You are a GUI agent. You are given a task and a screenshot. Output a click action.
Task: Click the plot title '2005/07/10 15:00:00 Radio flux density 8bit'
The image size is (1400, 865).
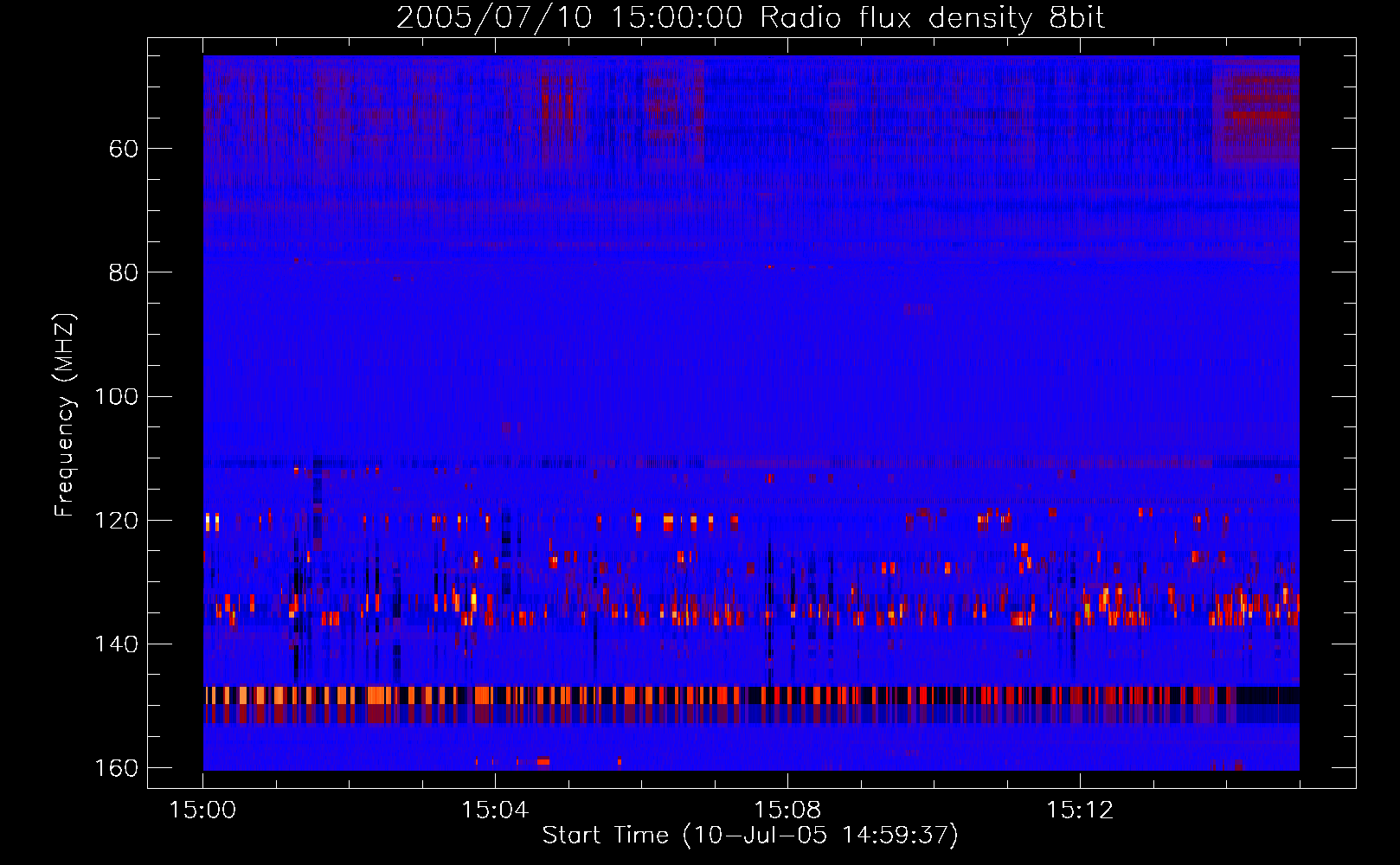click(x=750, y=18)
